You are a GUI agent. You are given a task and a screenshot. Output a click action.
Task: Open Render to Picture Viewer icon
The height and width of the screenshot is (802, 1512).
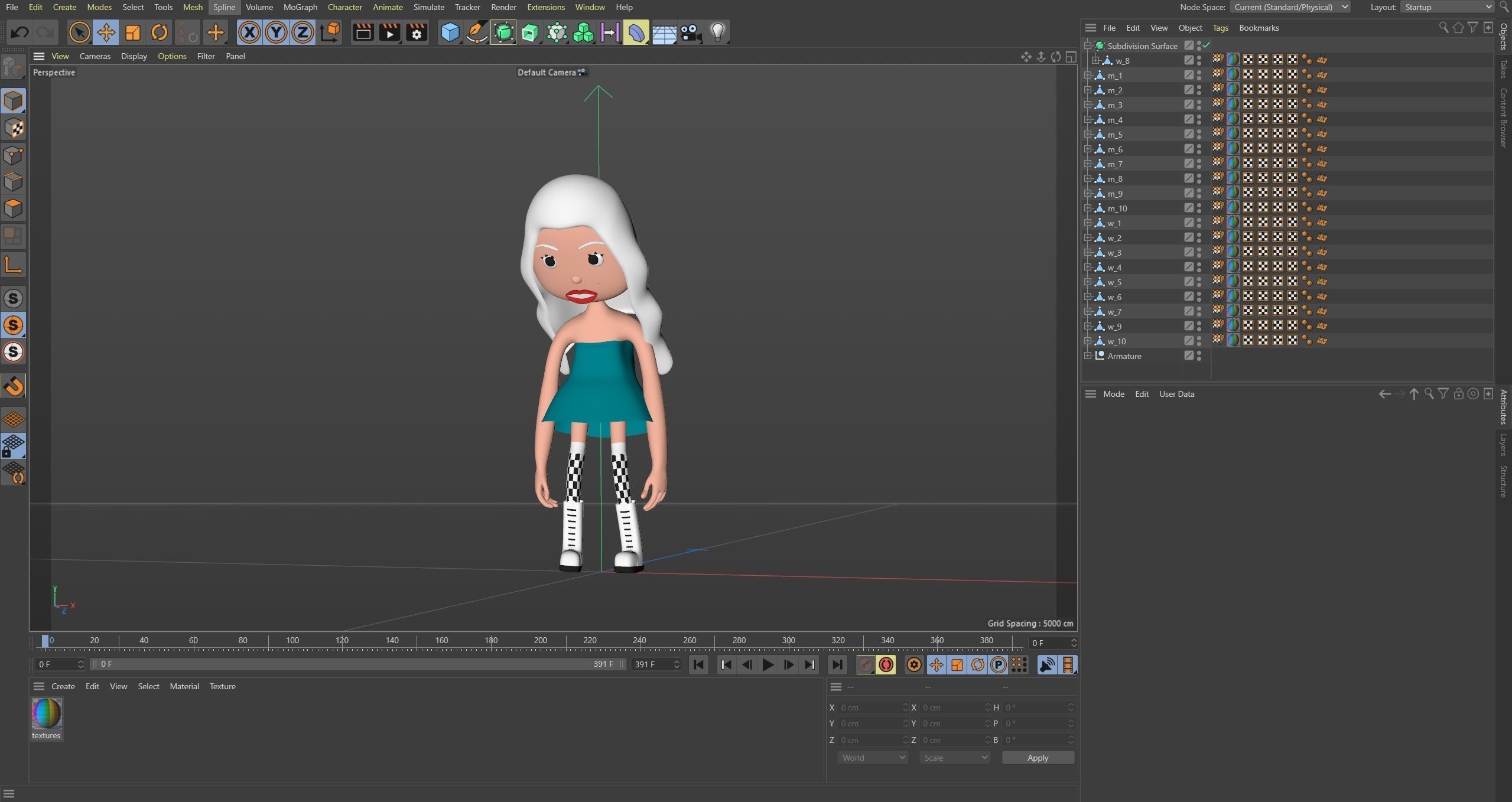[x=389, y=32]
